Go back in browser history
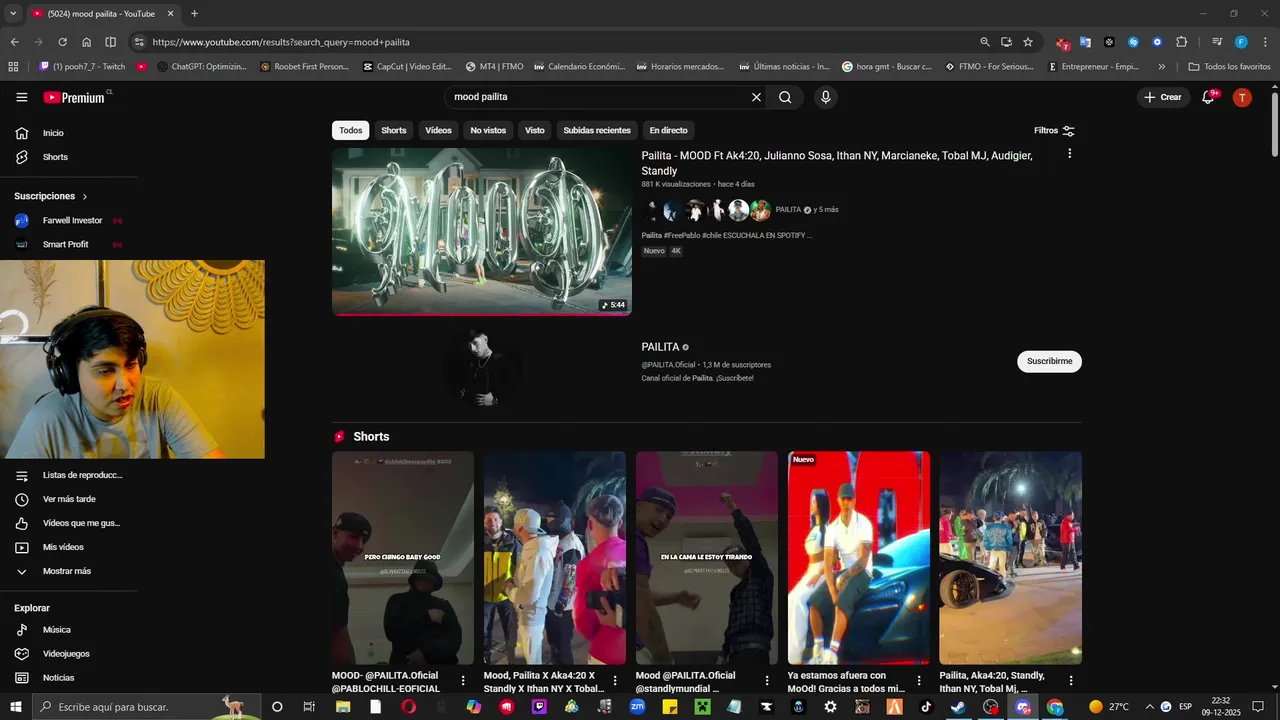1280x720 pixels. click(x=14, y=42)
